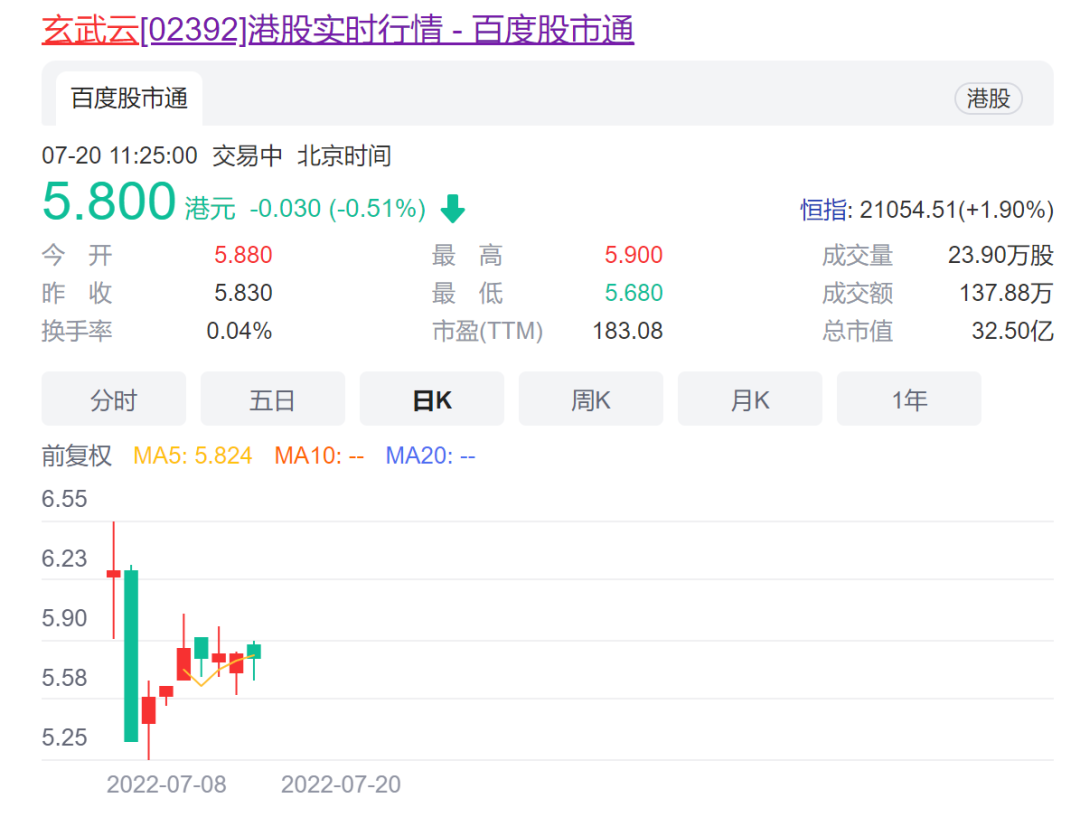Click the 昨收 field label
The height and width of the screenshot is (817, 1080).
tap(76, 293)
